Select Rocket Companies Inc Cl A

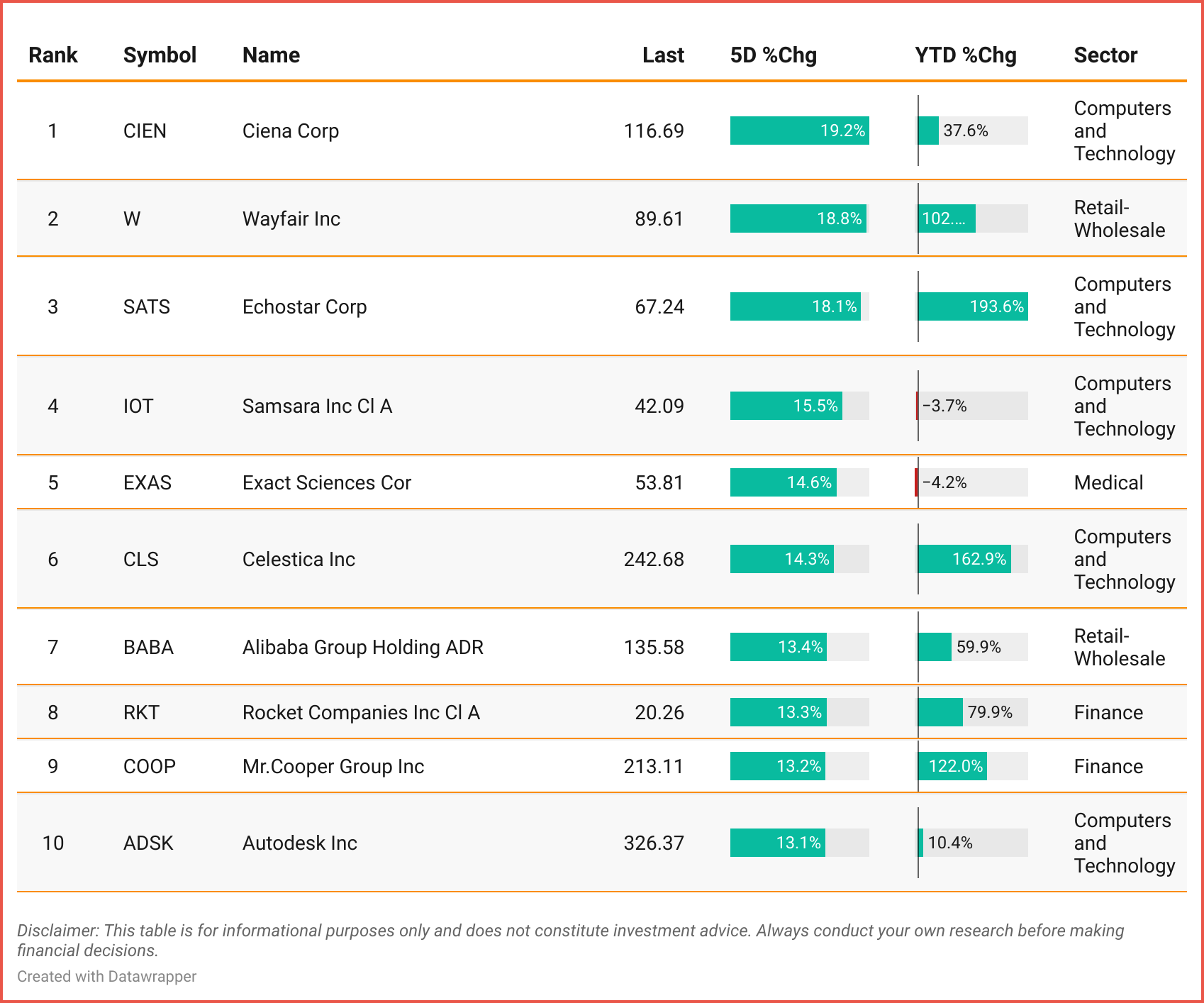click(361, 712)
